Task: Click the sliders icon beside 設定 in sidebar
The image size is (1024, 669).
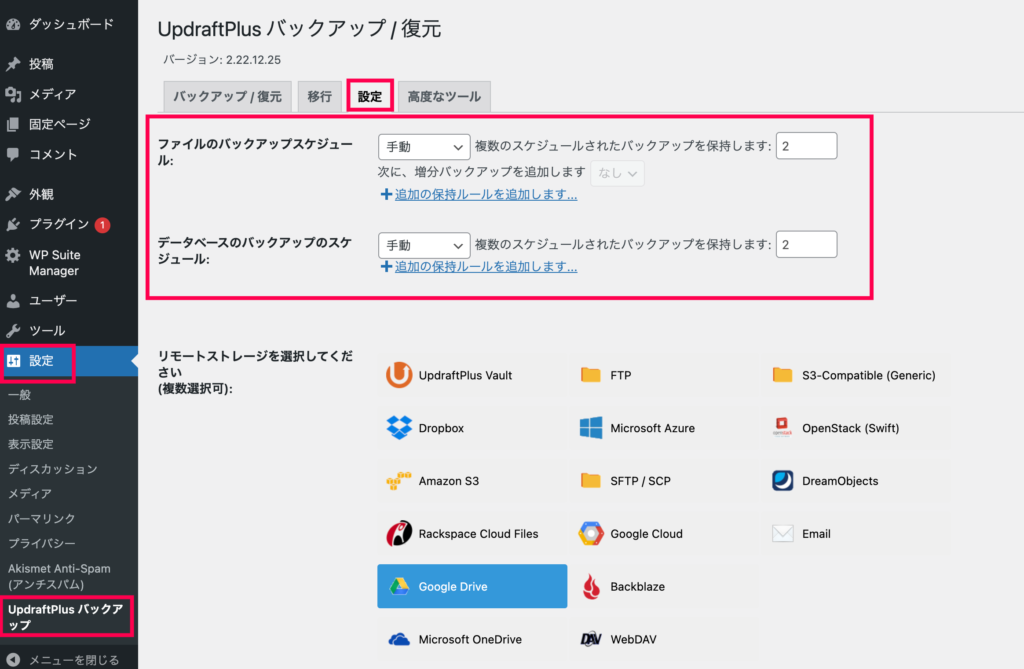Action: [x=14, y=361]
